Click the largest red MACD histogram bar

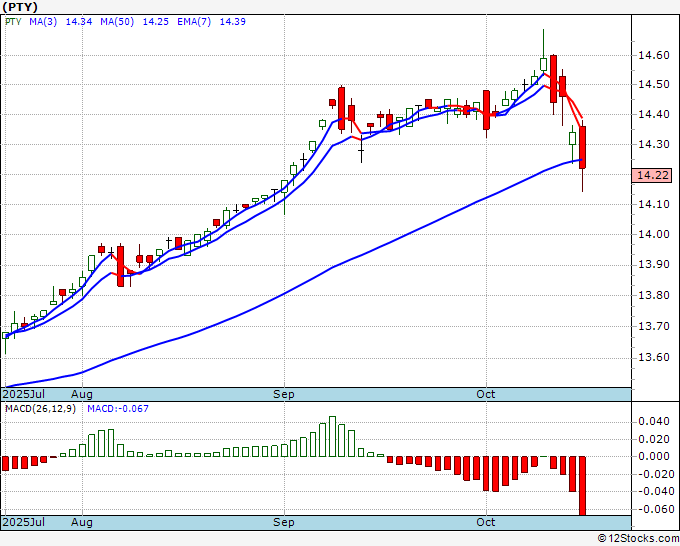(582, 486)
